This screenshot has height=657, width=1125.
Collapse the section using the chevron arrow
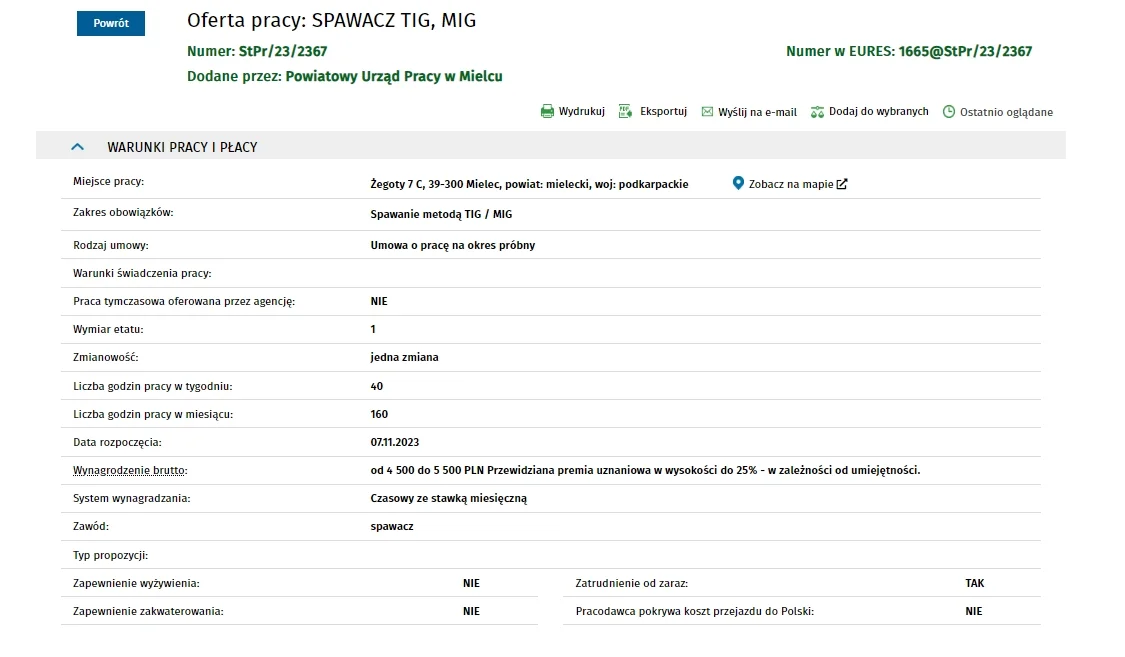[x=78, y=147]
